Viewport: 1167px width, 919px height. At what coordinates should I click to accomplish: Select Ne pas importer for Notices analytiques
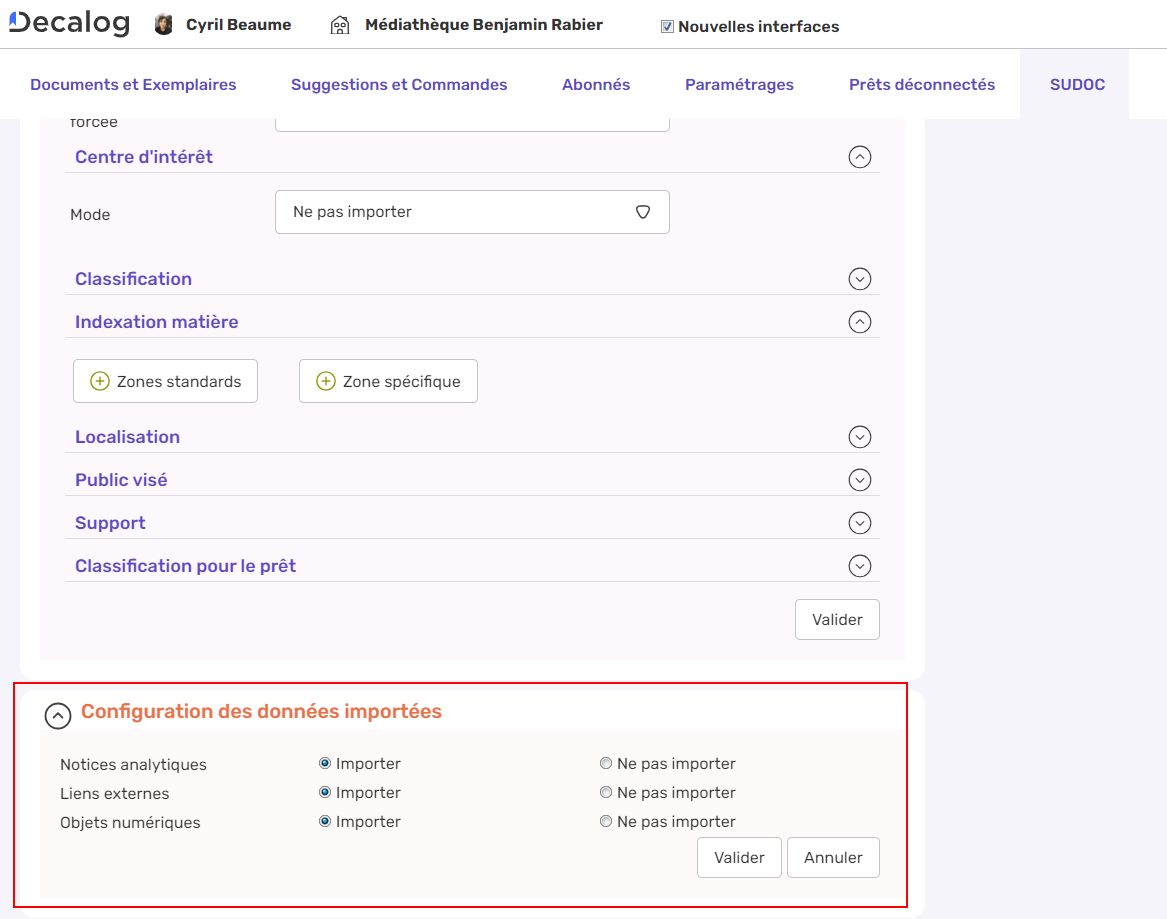point(606,764)
